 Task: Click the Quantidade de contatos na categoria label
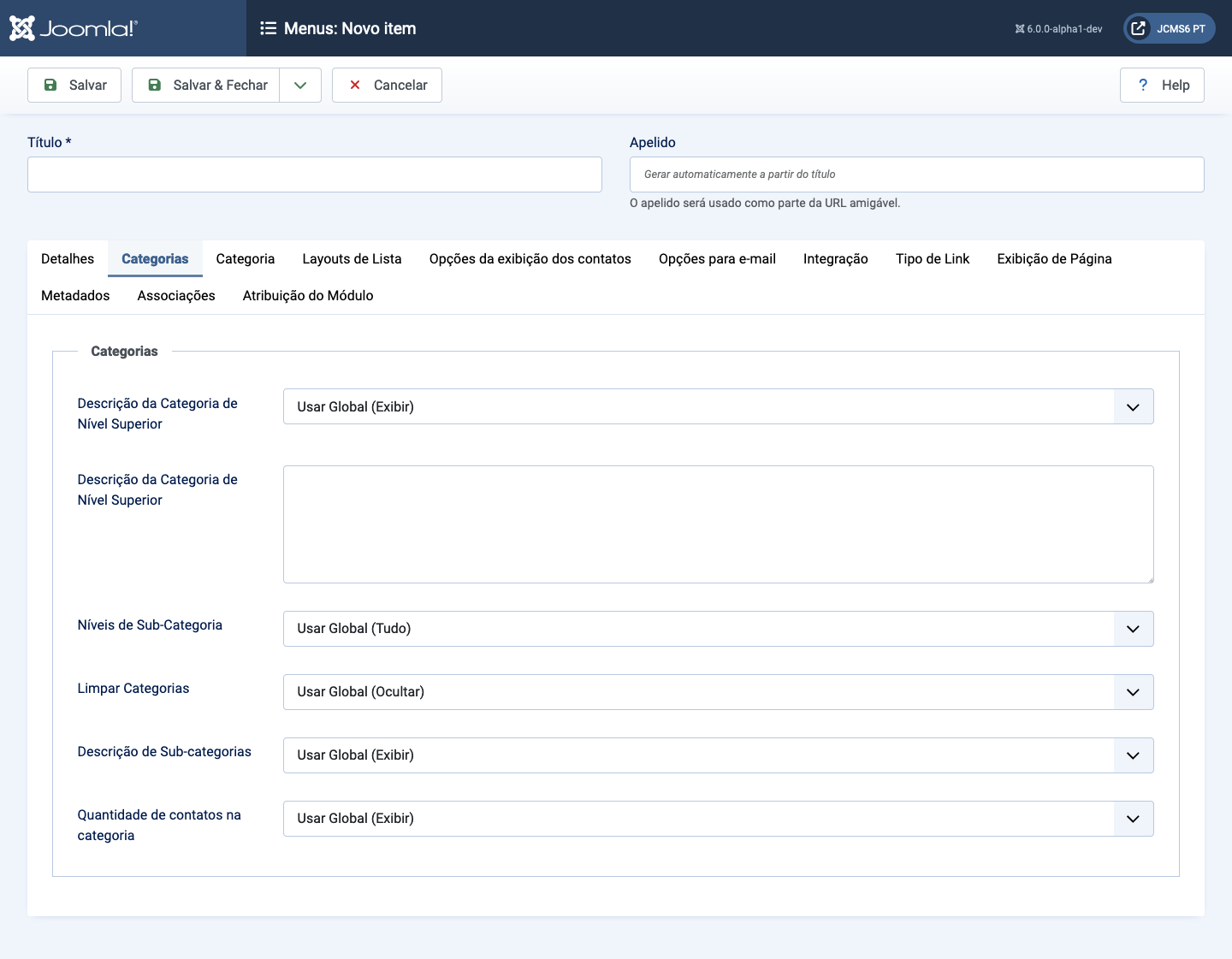(x=159, y=826)
